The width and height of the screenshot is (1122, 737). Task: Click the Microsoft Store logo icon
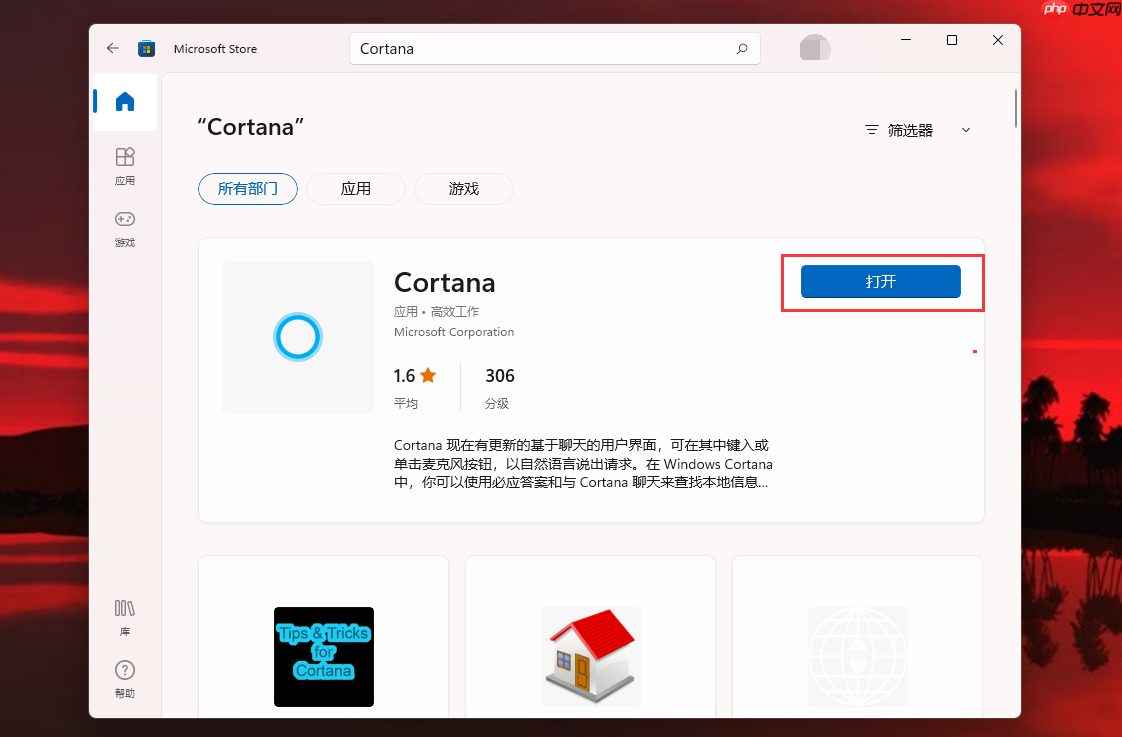point(147,49)
